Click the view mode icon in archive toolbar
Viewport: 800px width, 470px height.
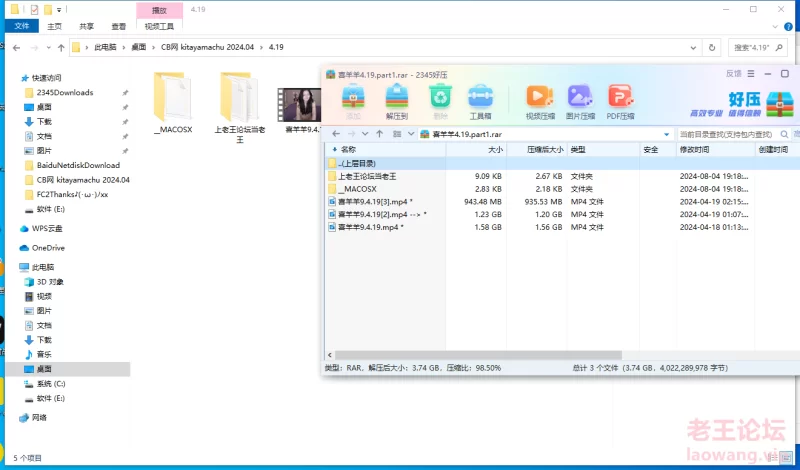click(396, 134)
